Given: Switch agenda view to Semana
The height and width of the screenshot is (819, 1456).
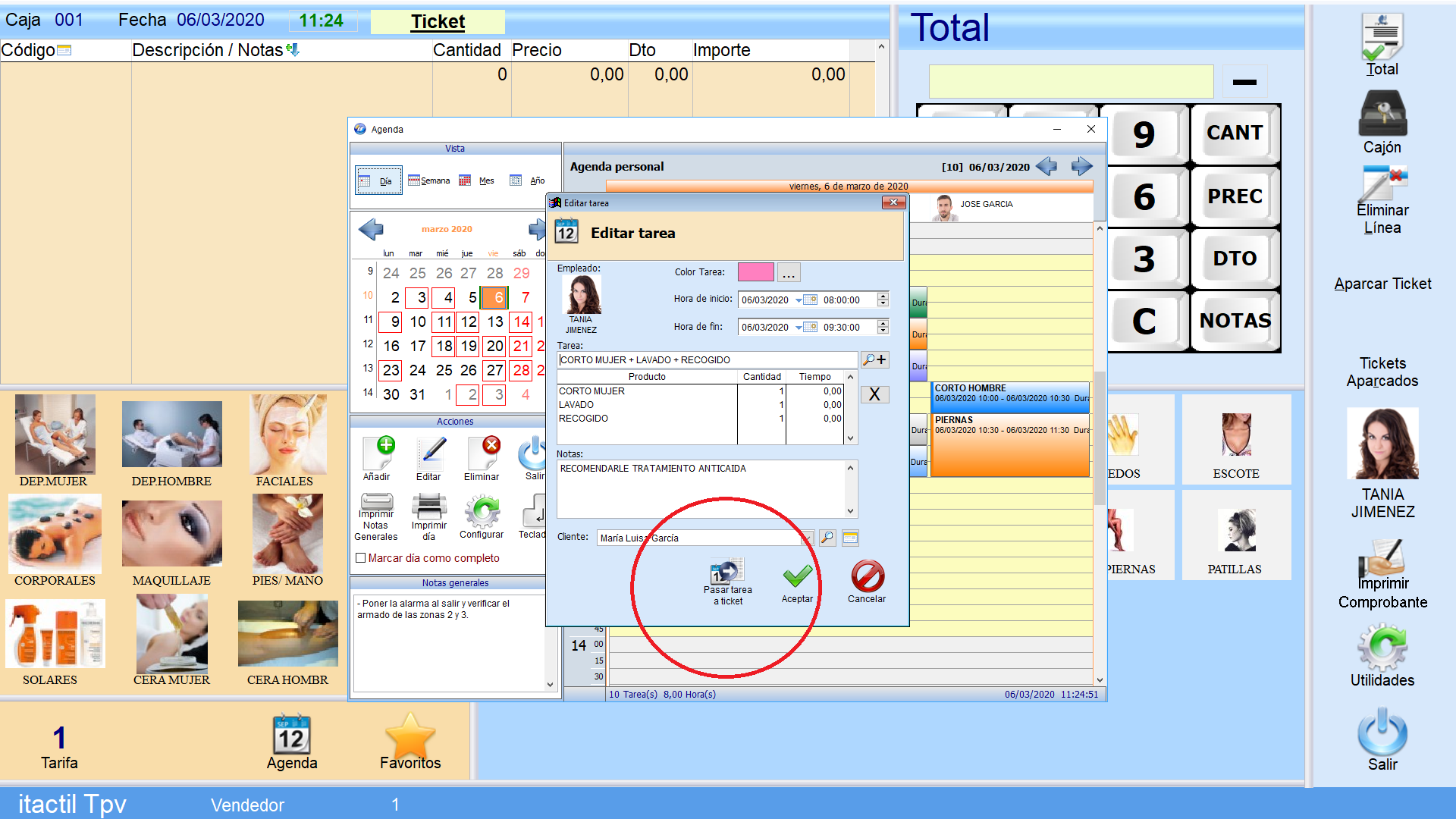Looking at the screenshot, I should tap(428, 180).
